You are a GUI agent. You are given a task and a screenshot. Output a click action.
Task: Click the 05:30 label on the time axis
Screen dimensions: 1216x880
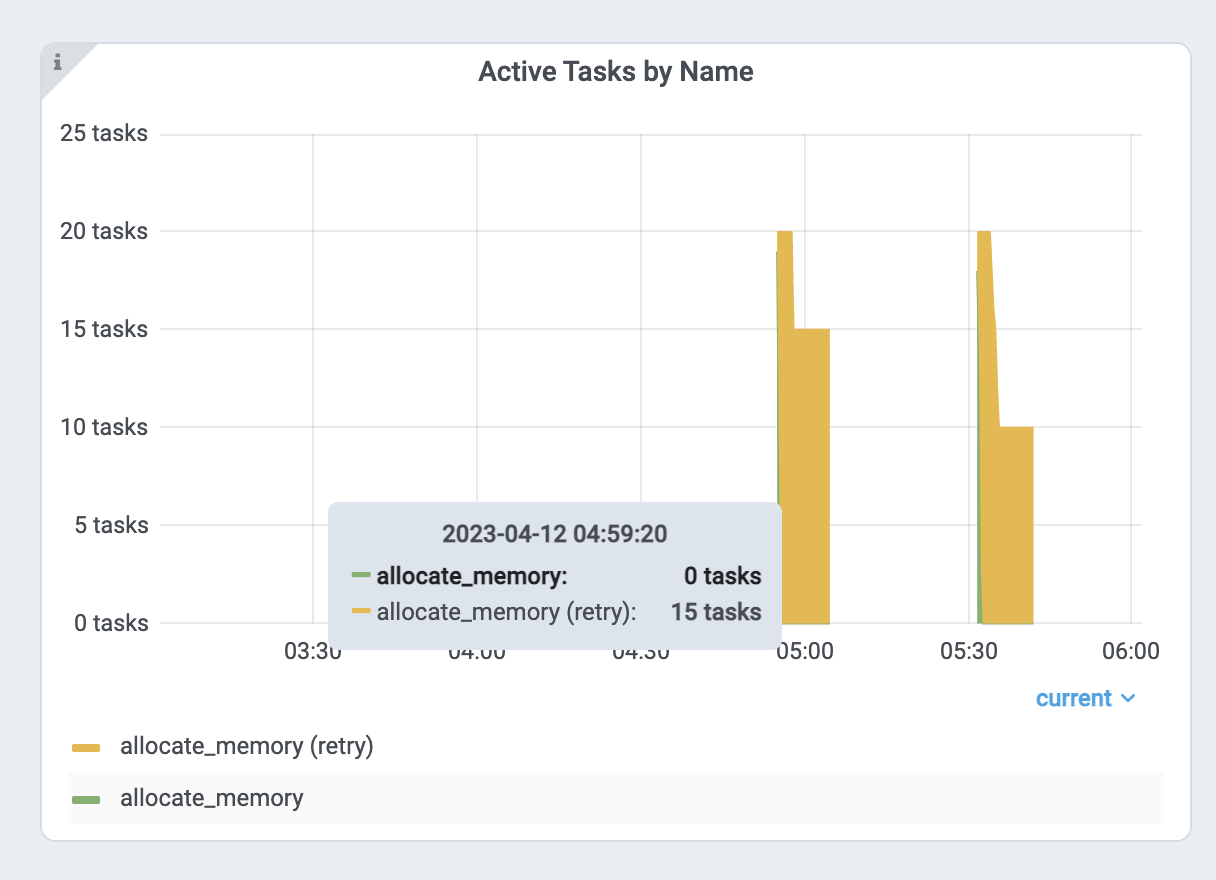(969, 651)
